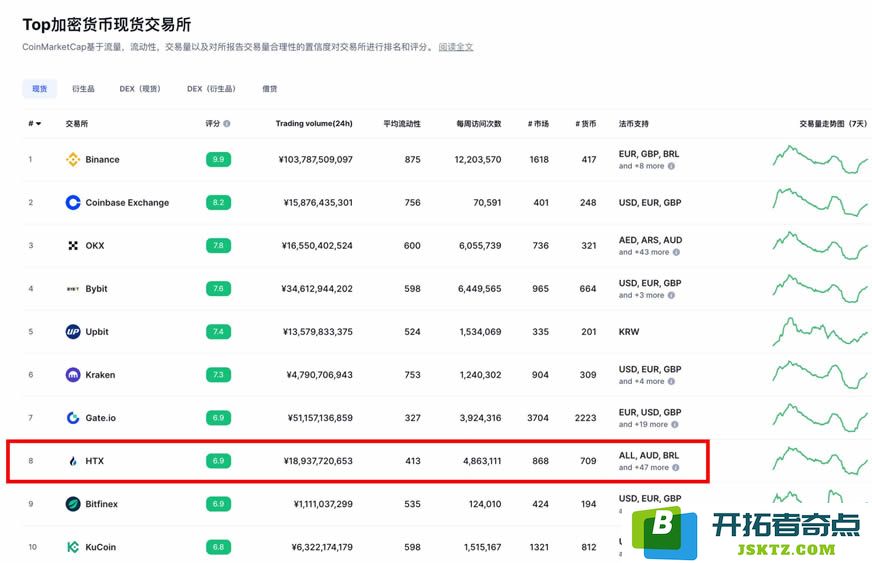Click the Bitfinex leaf logo icon
872x563 pixels.
(73, 504)
